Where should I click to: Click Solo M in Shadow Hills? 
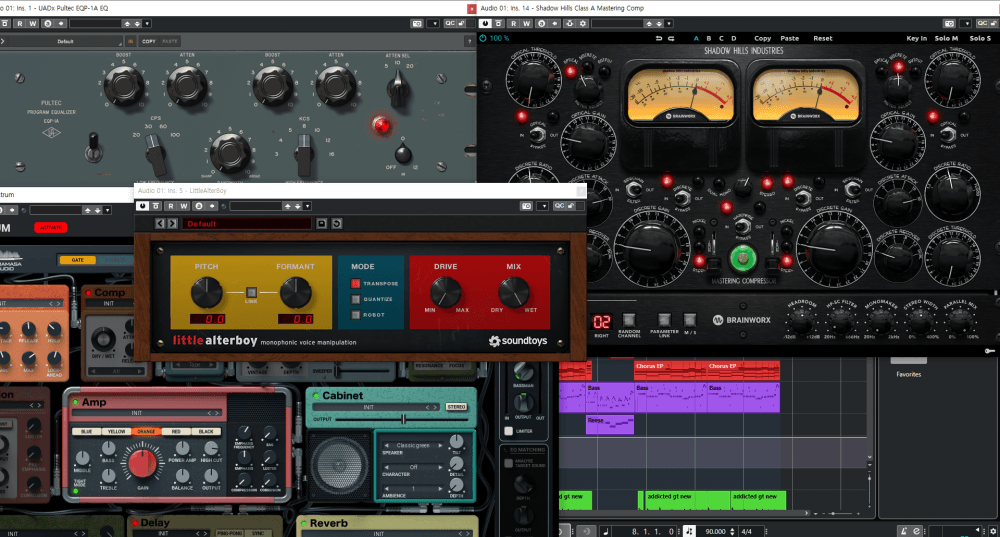click(946, 38)
